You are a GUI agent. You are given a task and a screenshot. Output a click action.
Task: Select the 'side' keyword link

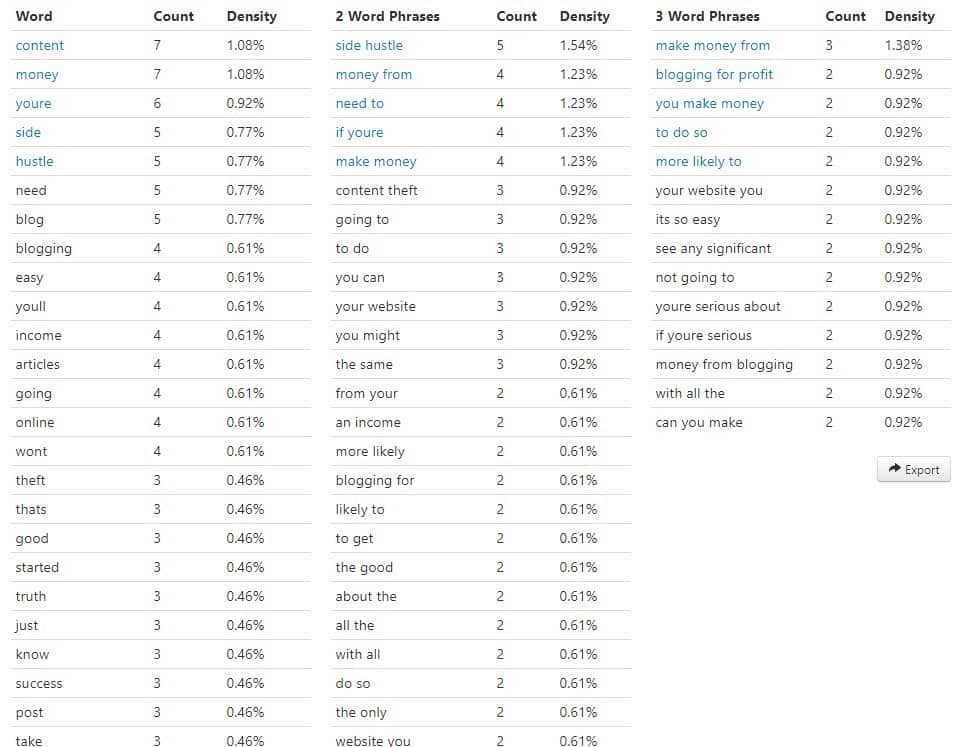[28, 132]
